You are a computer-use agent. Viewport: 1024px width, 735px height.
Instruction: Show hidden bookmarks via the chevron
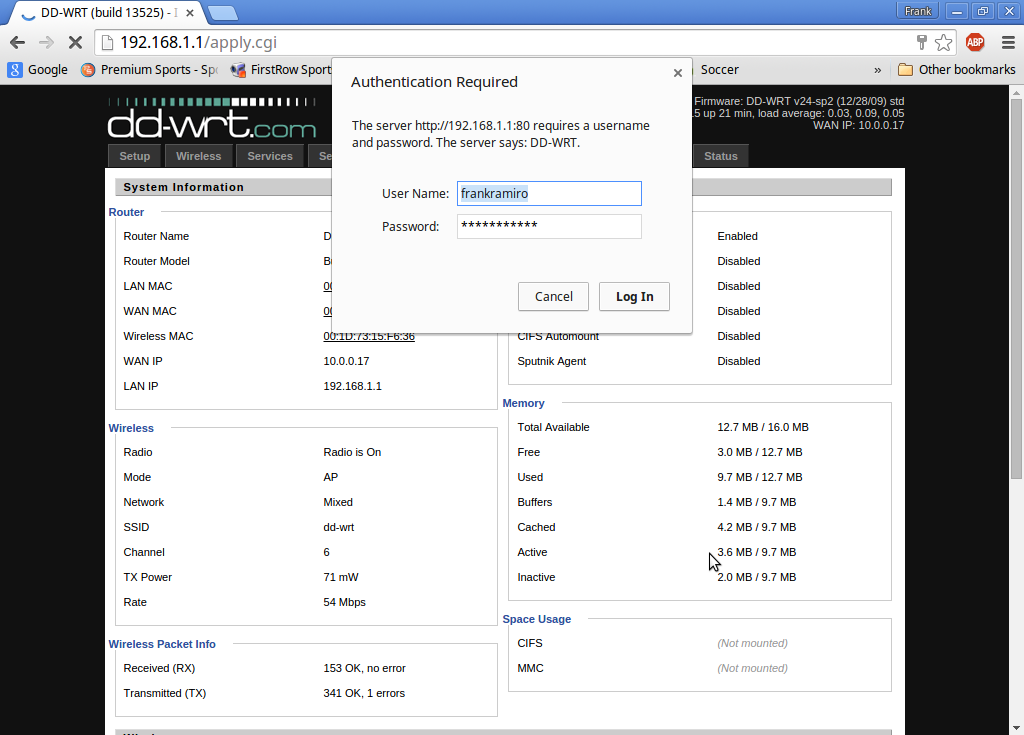[877, 70]
